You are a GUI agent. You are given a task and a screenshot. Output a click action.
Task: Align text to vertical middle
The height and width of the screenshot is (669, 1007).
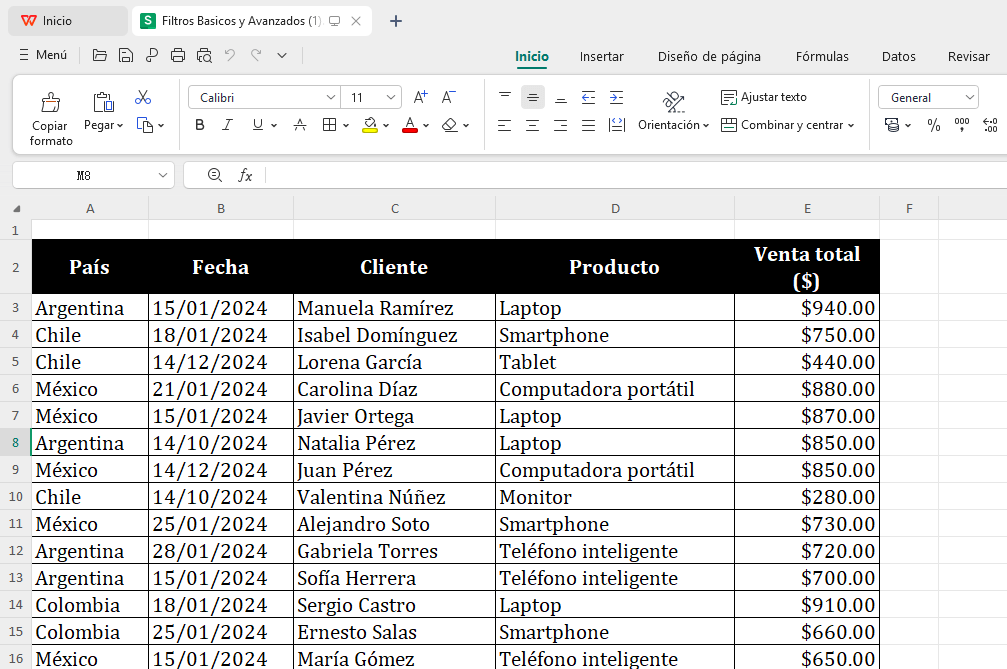[532, 97]
